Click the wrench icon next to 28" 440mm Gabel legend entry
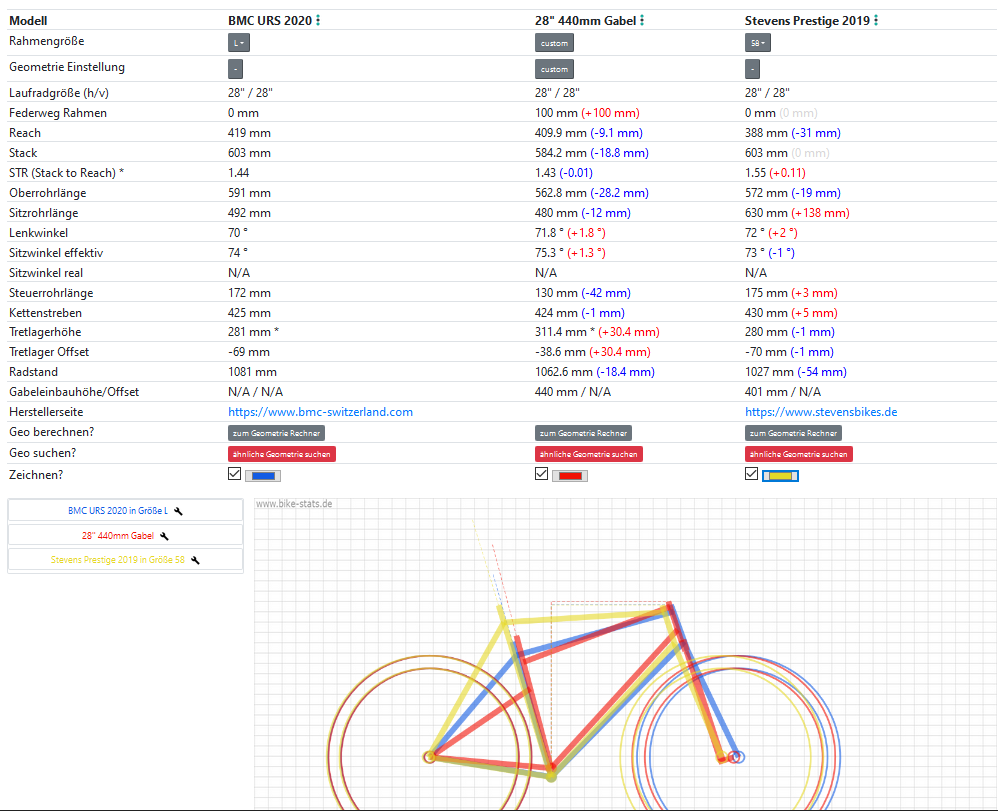The height and width of the screenshot is (811, 998). 164,536
